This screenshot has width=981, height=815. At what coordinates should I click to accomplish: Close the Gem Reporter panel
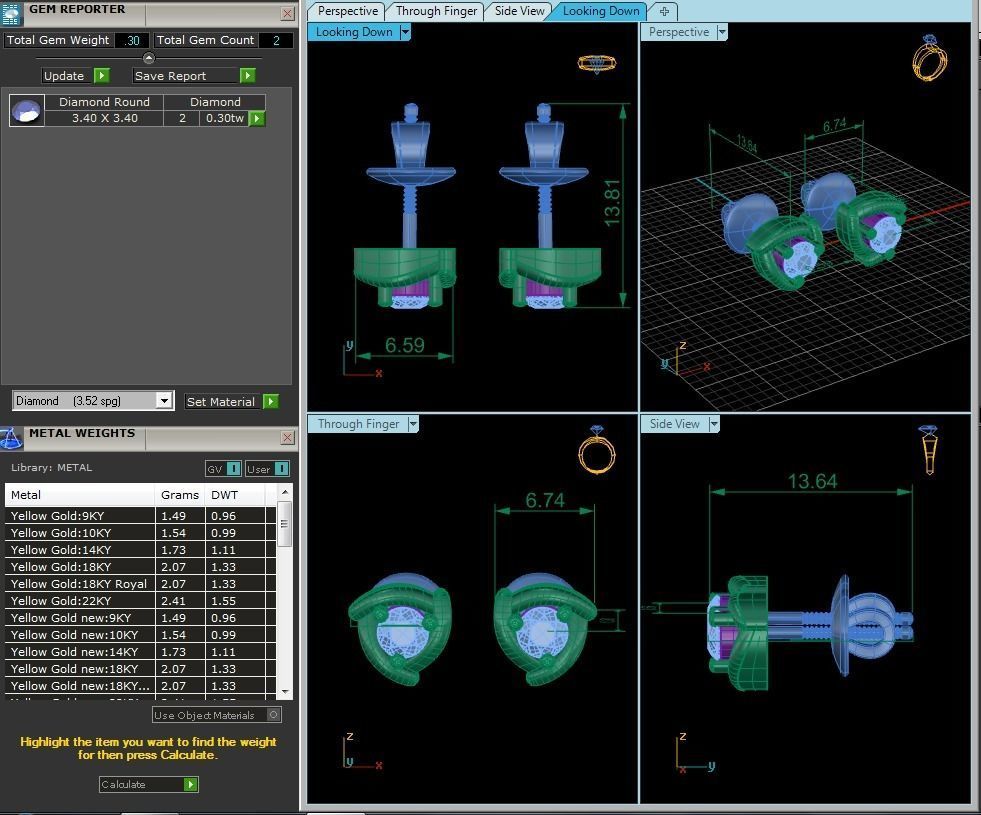coord(288,13)
